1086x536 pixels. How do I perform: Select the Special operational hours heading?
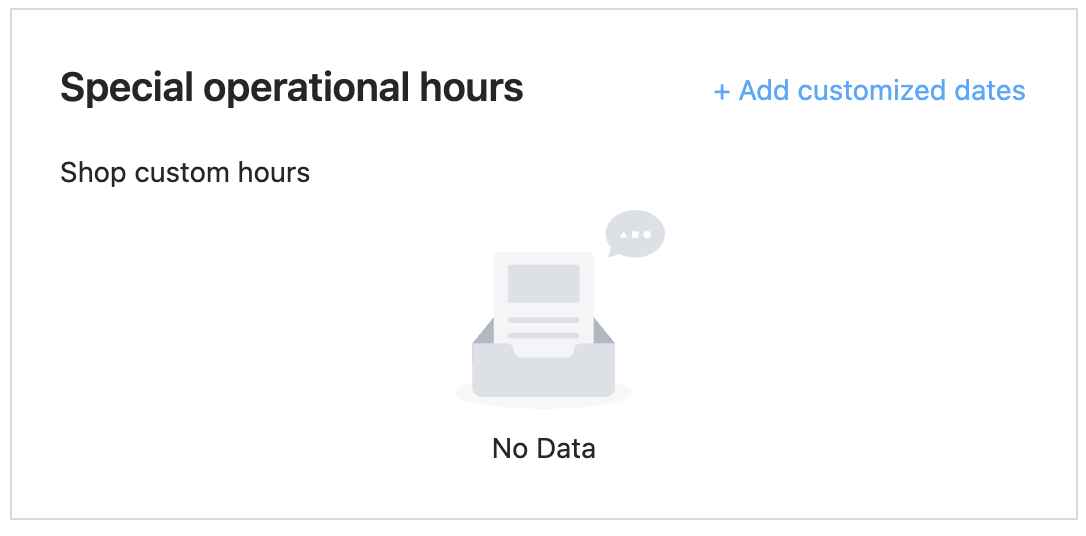point(292,88)
